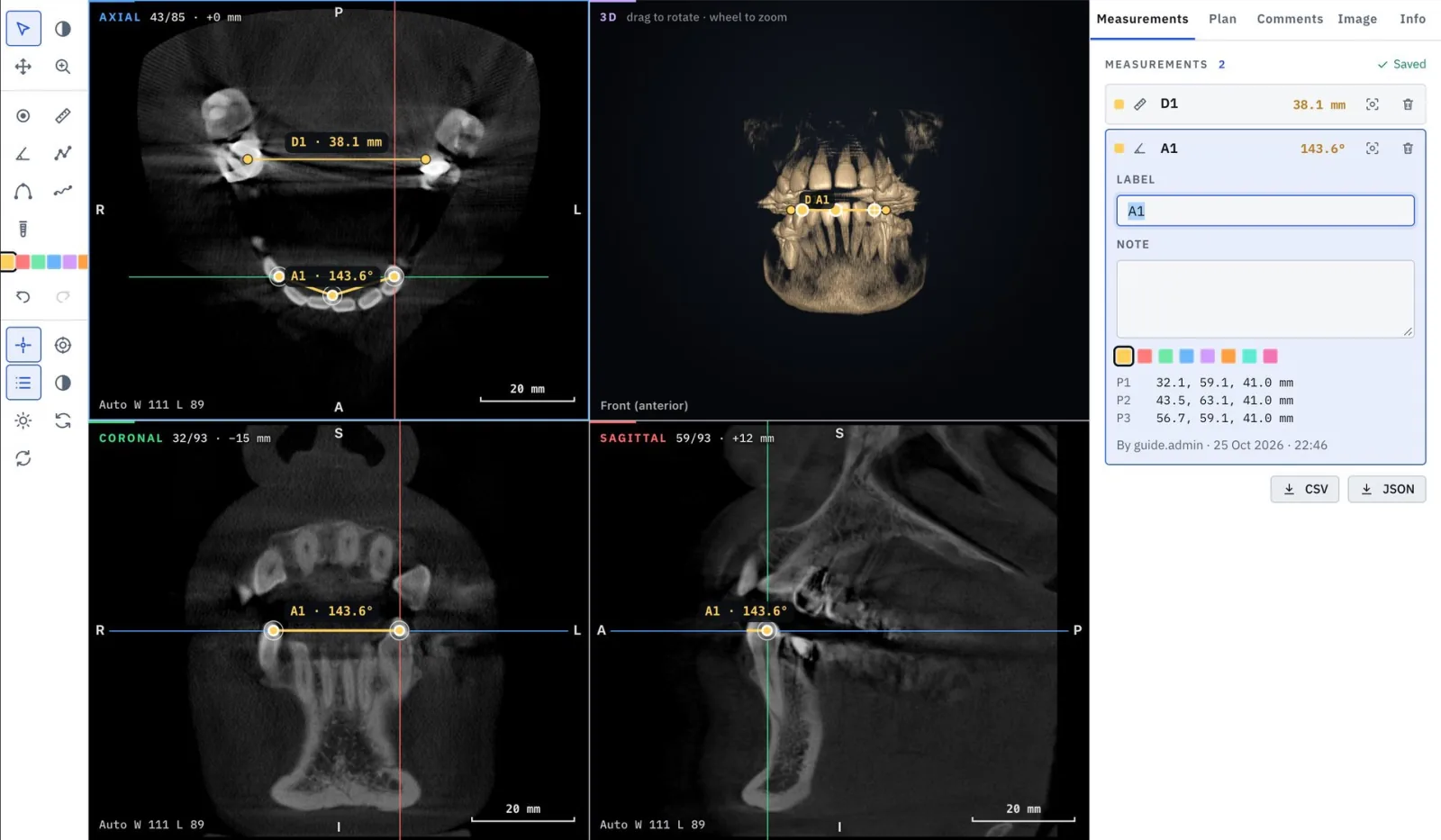Choose the green color in left toolbar
The height and width of the screenshot is (840, 1441).
pyautogui.click(x=39, y=262)
